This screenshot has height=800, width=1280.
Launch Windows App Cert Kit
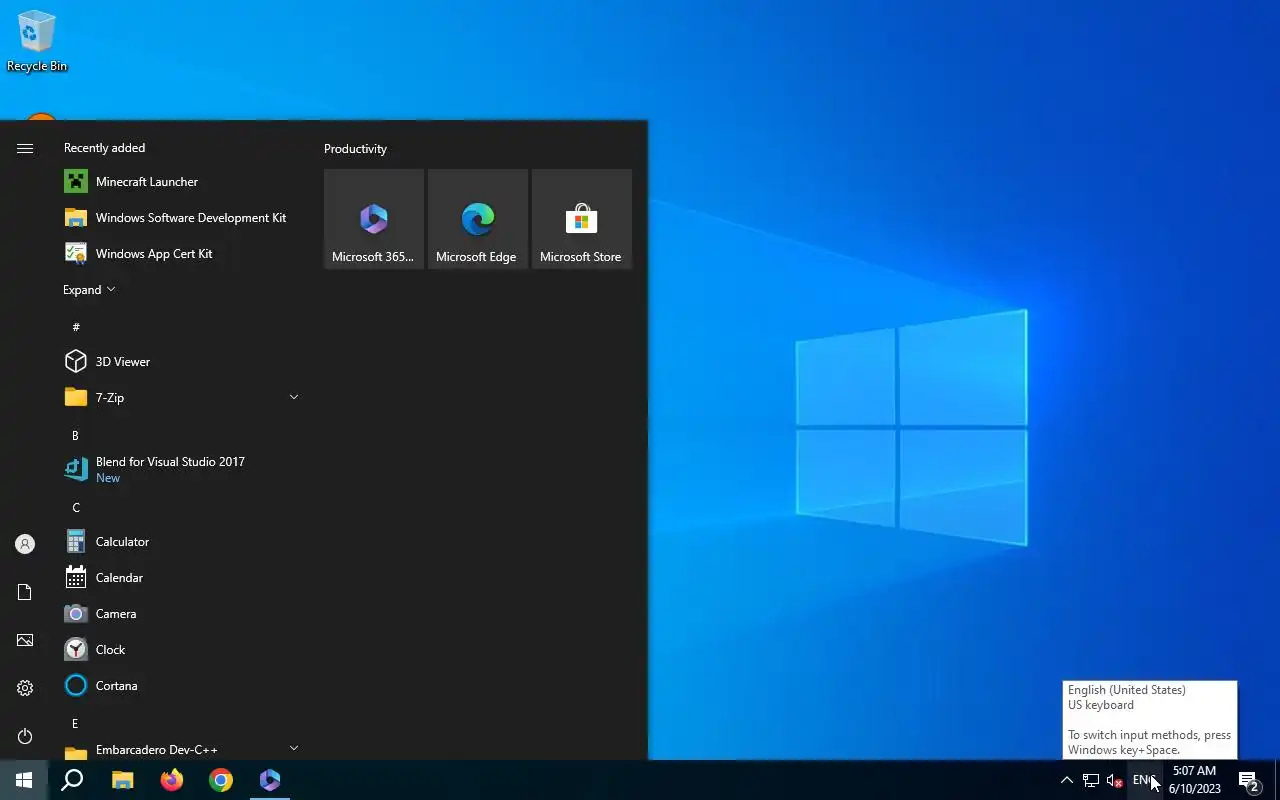click(182, 253)
